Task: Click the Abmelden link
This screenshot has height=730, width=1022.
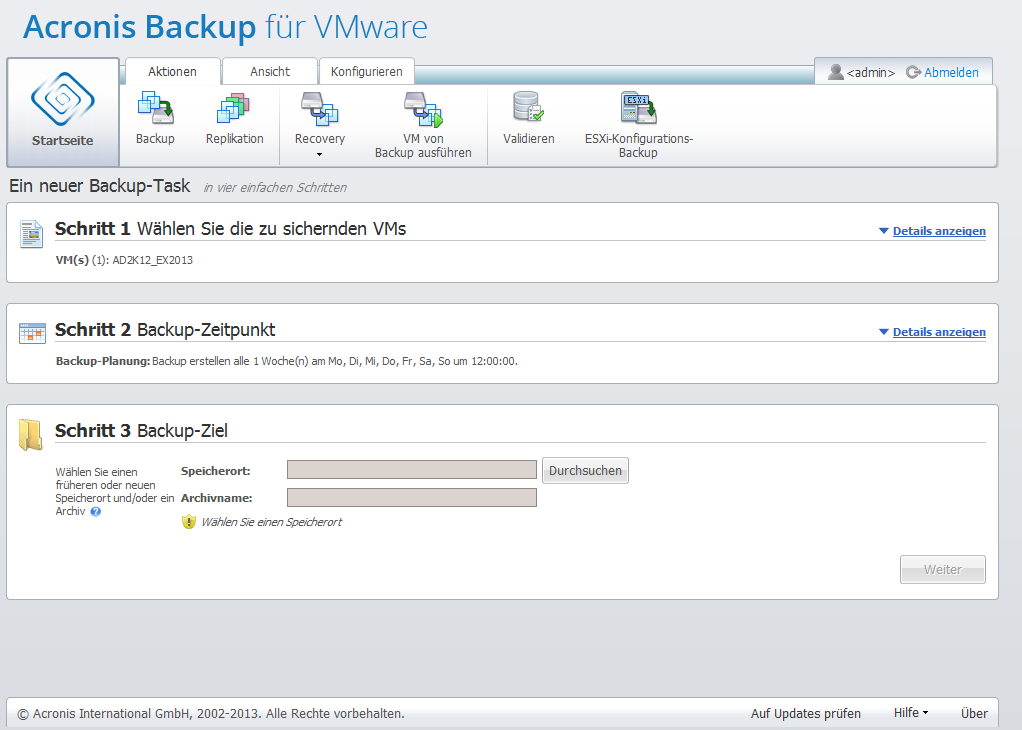Action: click(x=951, y=72)
